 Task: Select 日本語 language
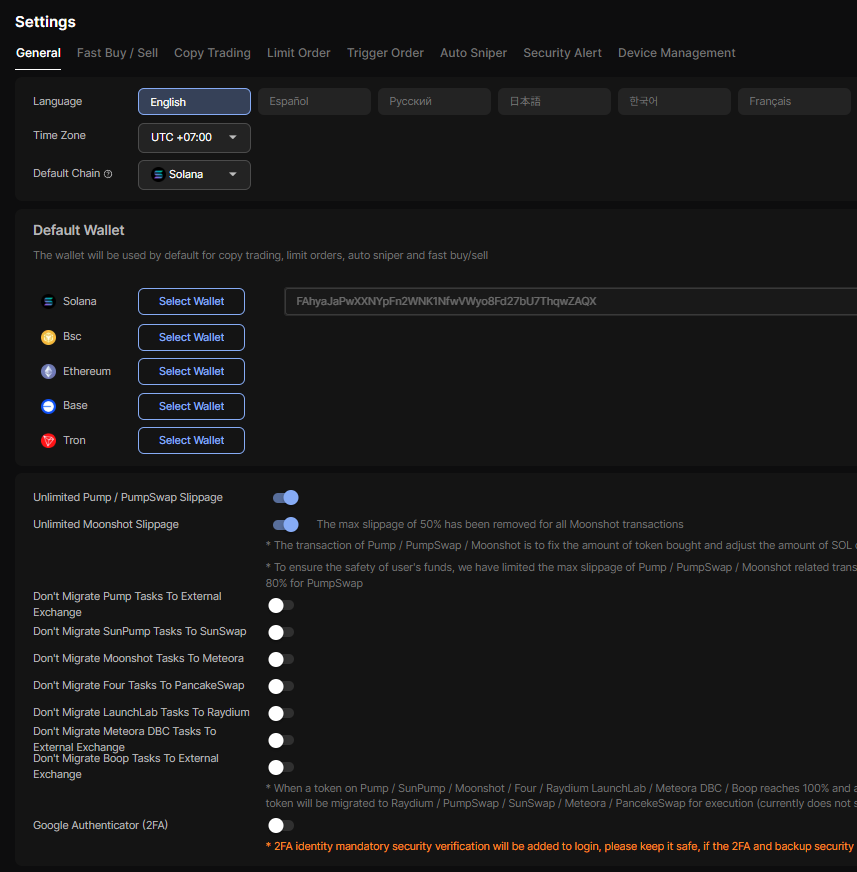pyautogui.click(x=554, y=102)
